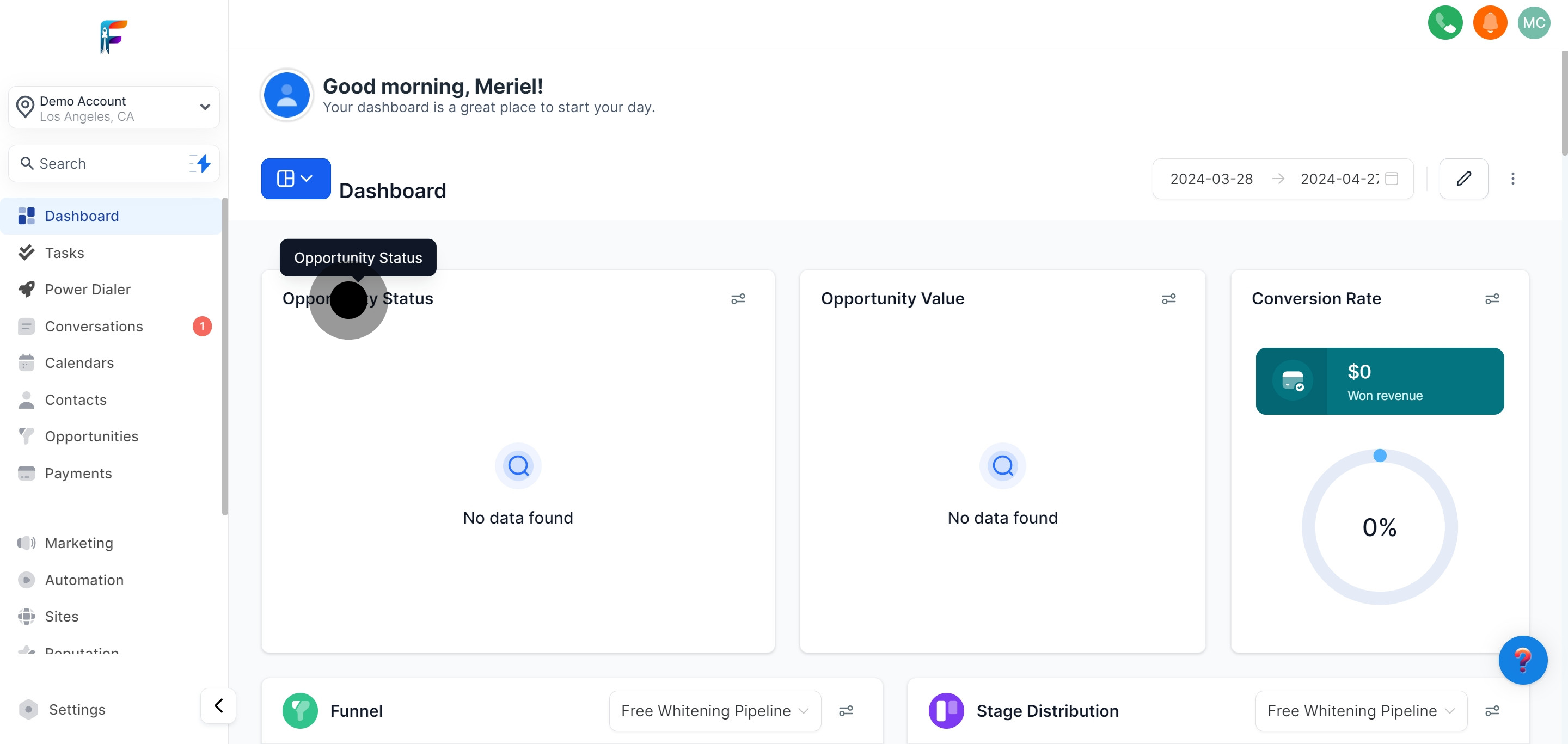Open Opportunity Value widget filter settings
1568x744 pixels.
tap(1168, 299)
